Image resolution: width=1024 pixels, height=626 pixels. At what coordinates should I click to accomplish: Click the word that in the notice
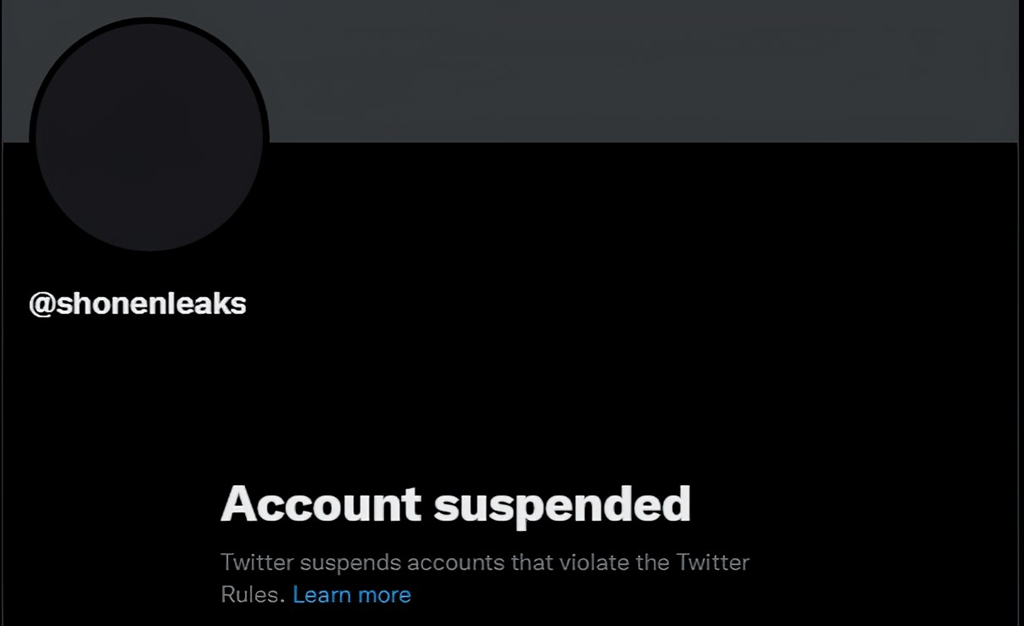tap(533, 562)
